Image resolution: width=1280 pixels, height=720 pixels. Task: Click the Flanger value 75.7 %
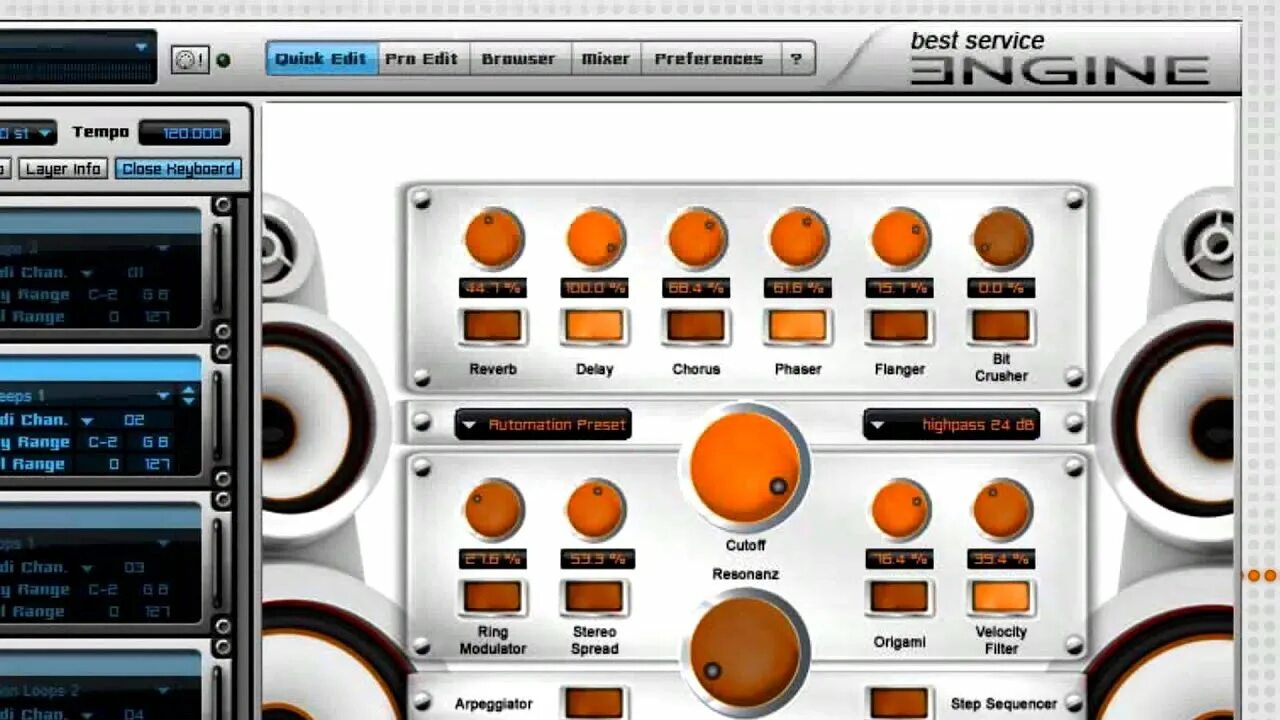click(x=900, y=288)
